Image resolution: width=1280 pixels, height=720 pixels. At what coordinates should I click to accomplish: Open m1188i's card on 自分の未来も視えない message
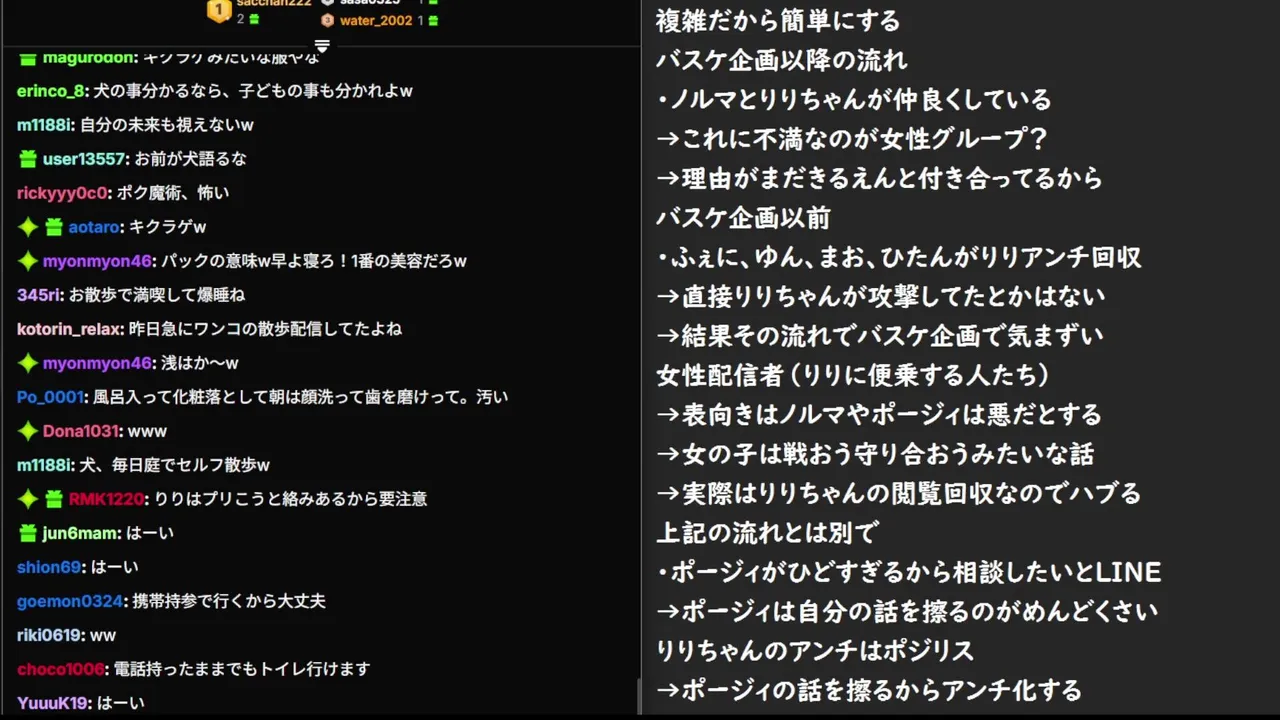click(44, 125)
